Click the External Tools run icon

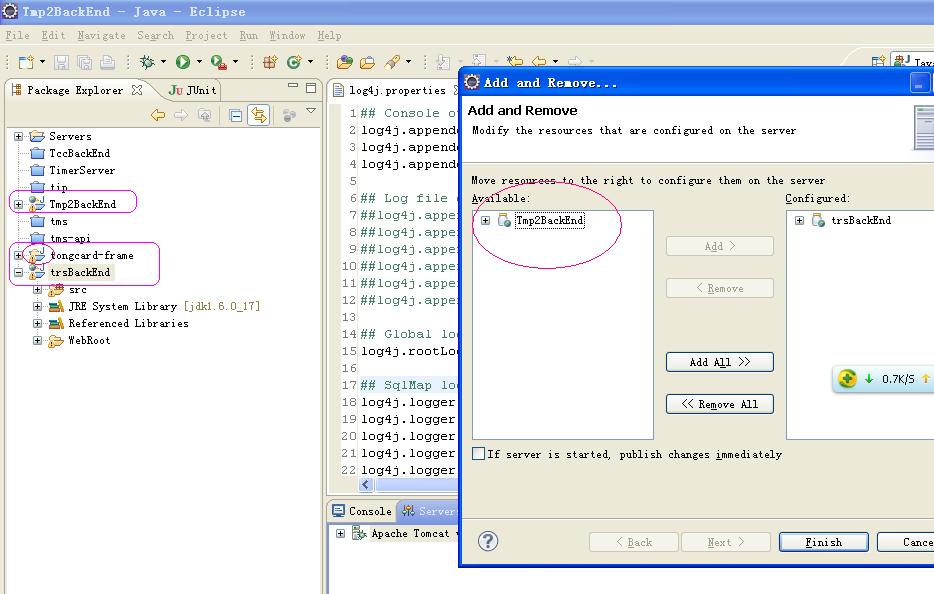pyautogui.click(x=218, y=62)
